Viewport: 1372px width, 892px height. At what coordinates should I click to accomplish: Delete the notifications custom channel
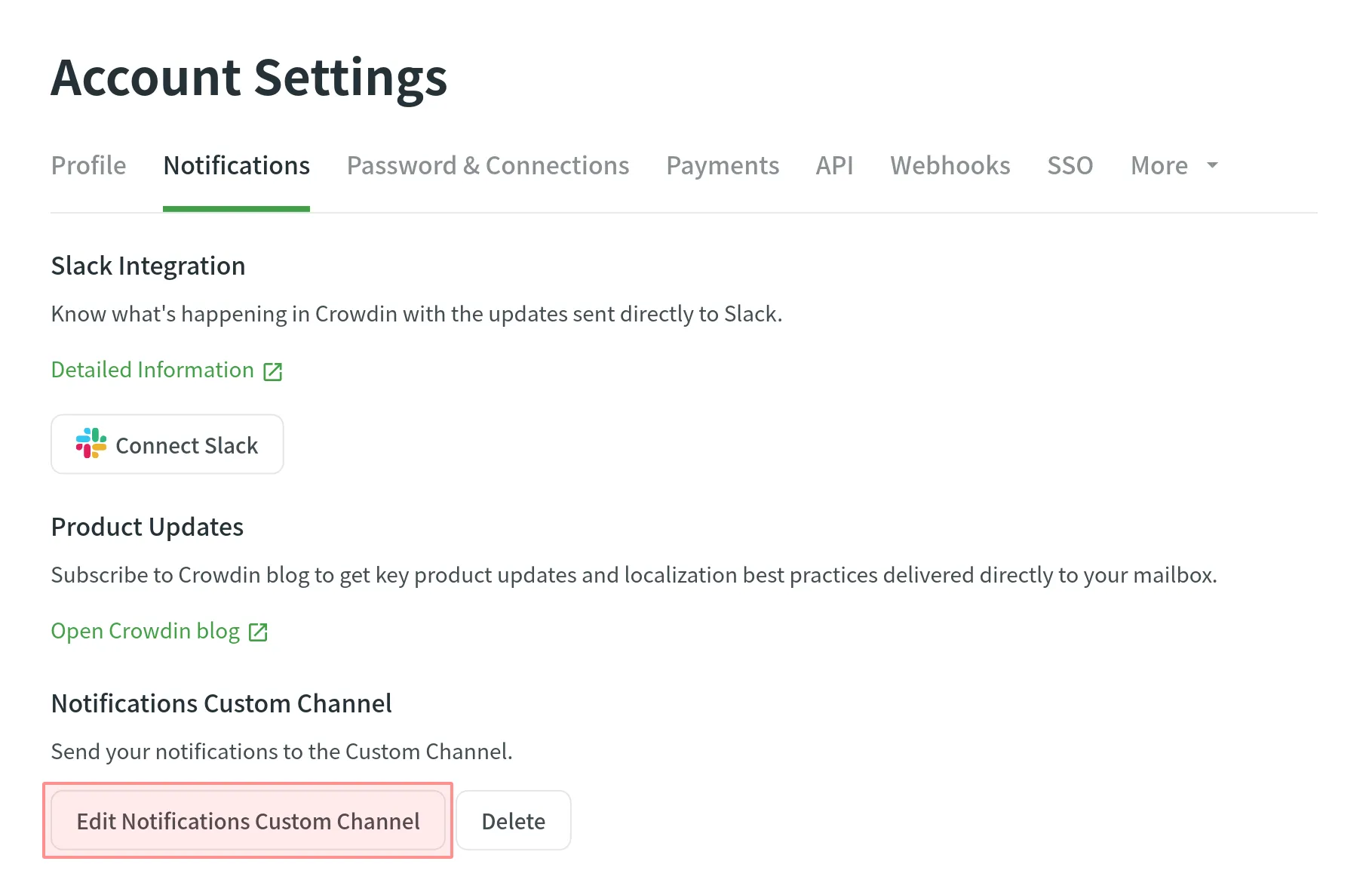pyautogui.click(x=514, y=820)
